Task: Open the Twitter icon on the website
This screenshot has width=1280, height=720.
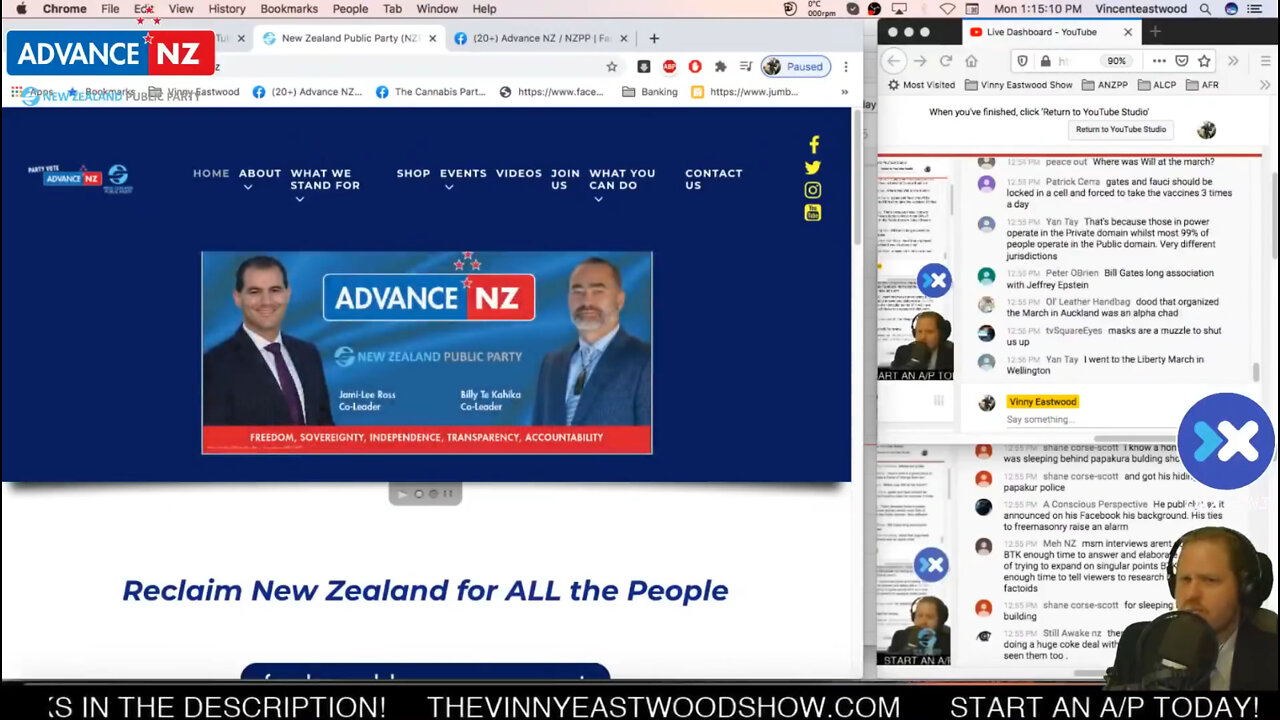Action: click(x=813, y=168)
